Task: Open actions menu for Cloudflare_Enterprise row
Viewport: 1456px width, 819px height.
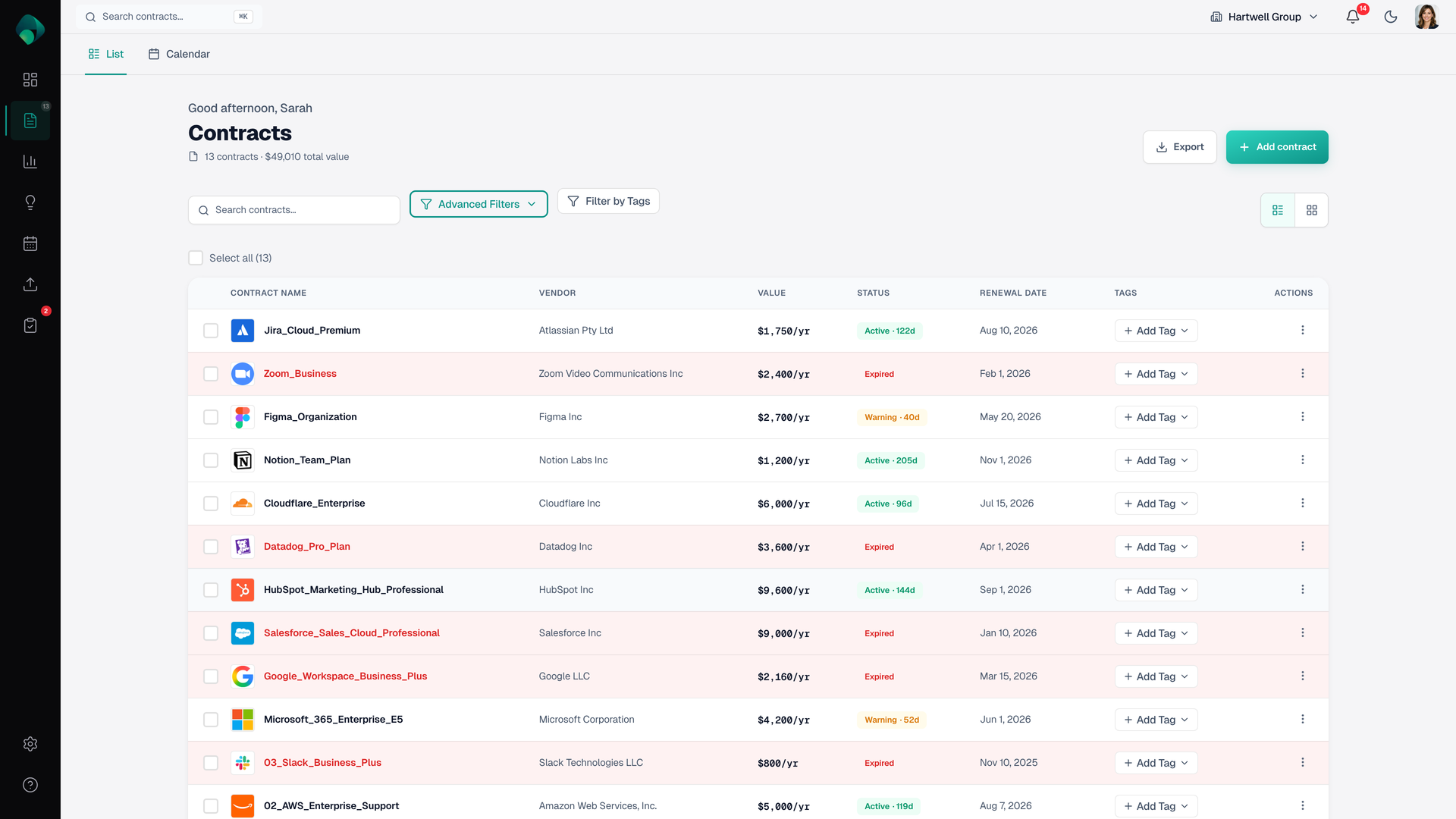Action: [x=1303, y=504]
